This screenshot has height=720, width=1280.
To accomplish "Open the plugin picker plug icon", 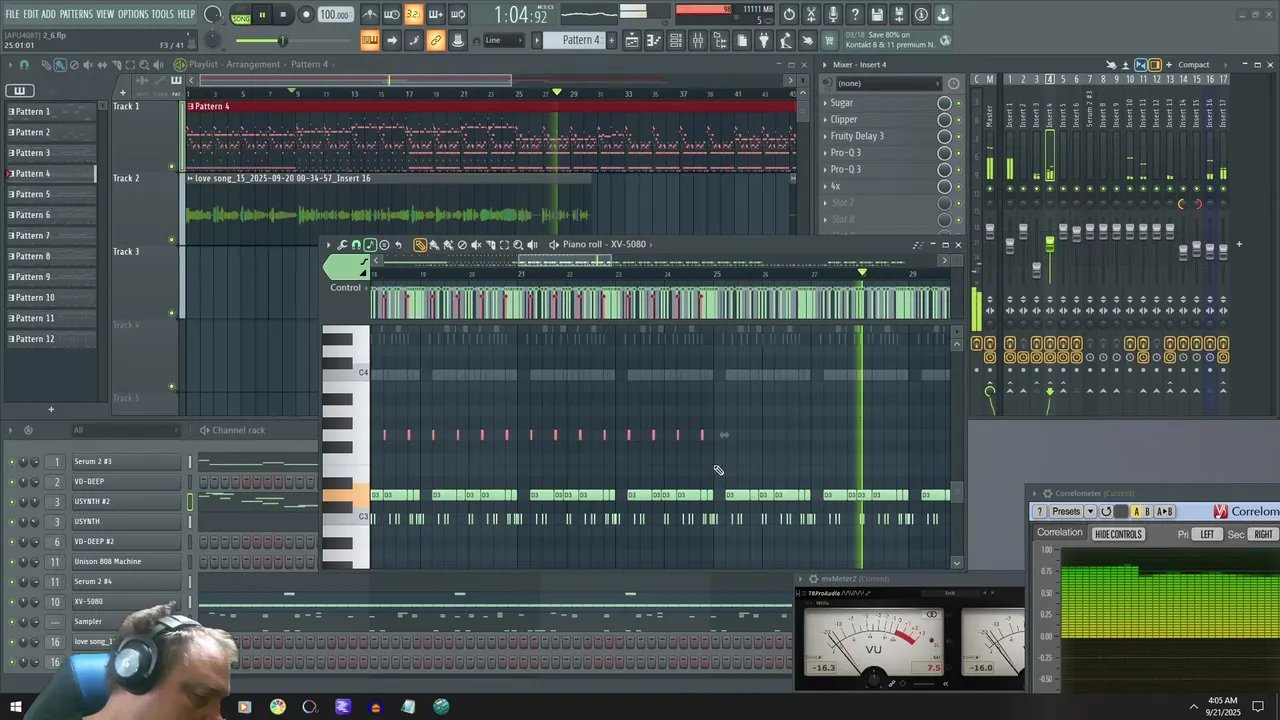I will pyautogui.click(x=764, y=41).
